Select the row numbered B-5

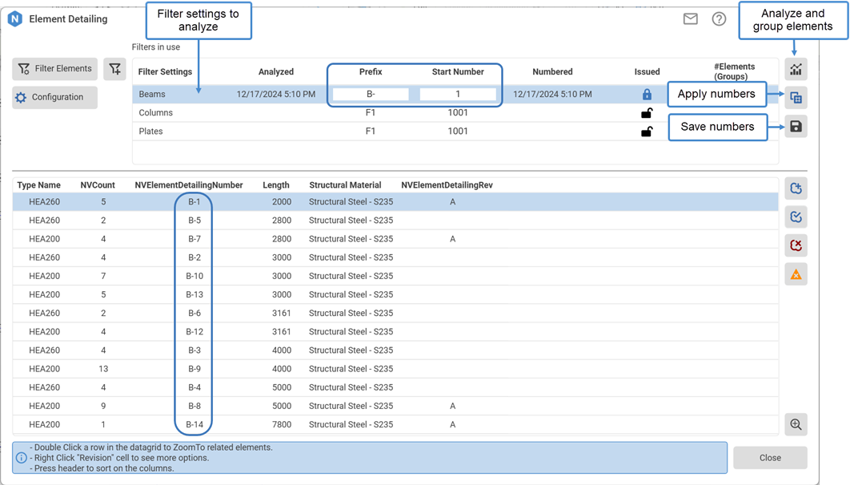pyautogui.click(x=396, y=221)
